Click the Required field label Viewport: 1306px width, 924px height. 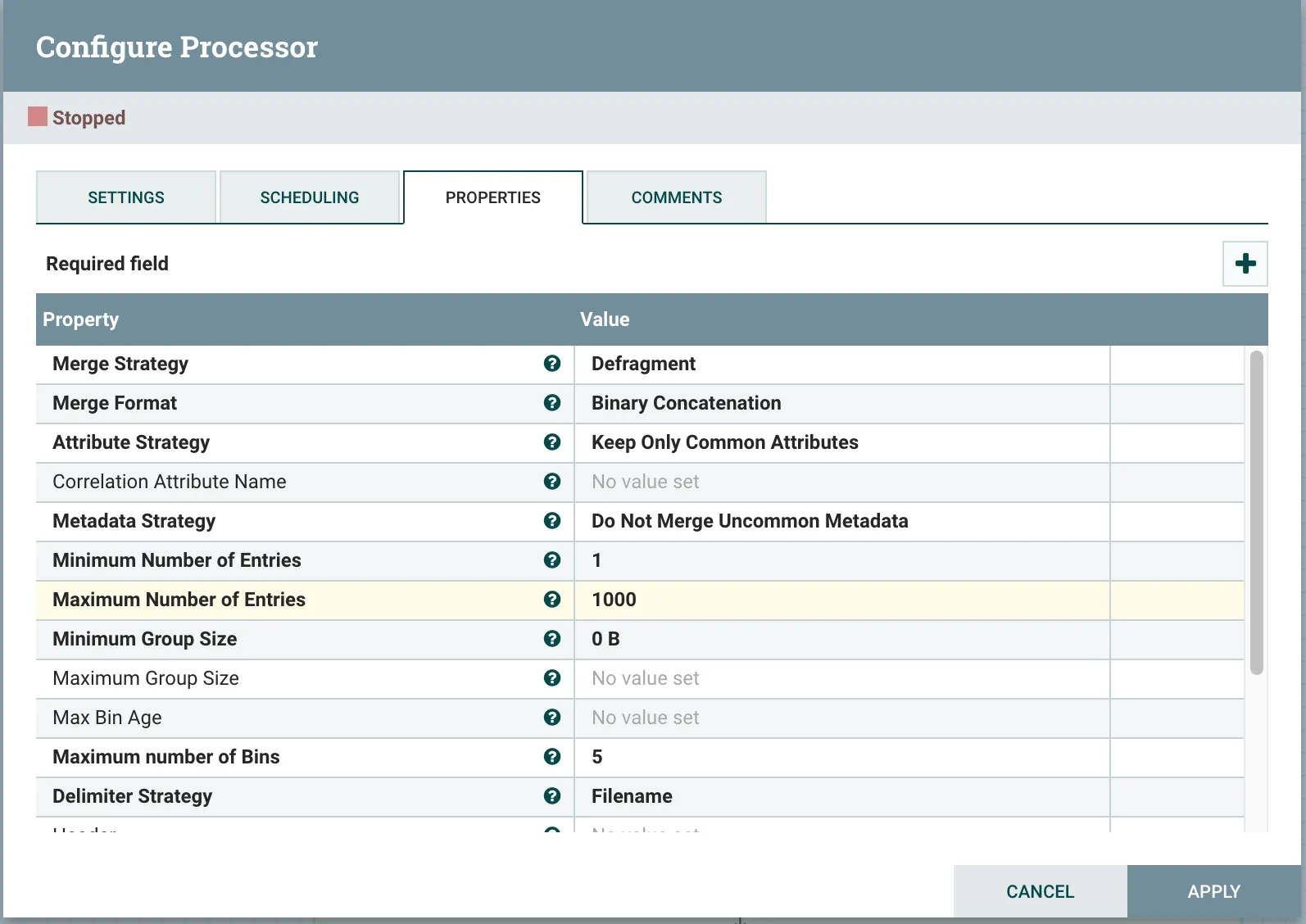coord(107,264)
